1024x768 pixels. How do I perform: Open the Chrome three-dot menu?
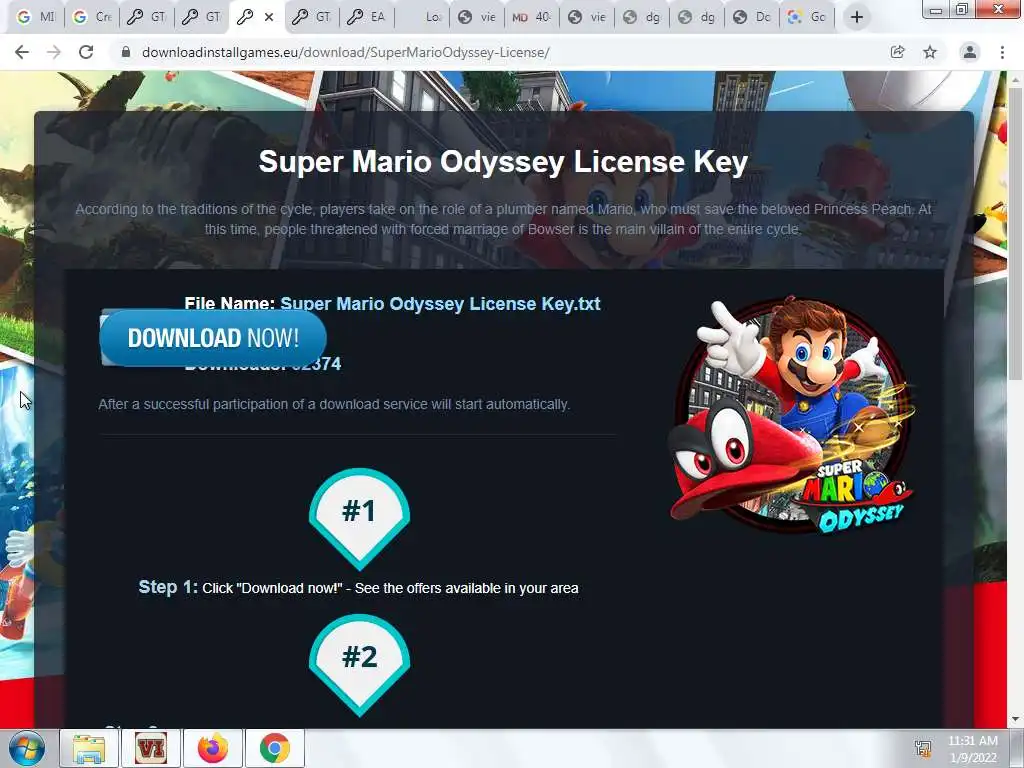1002,52
